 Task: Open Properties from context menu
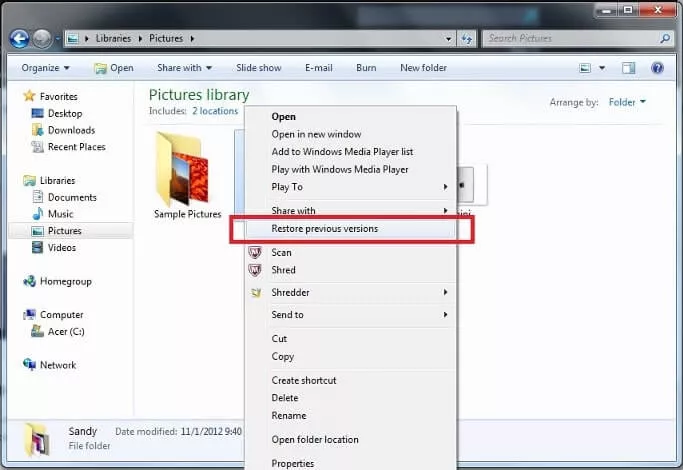pos(351,463)
